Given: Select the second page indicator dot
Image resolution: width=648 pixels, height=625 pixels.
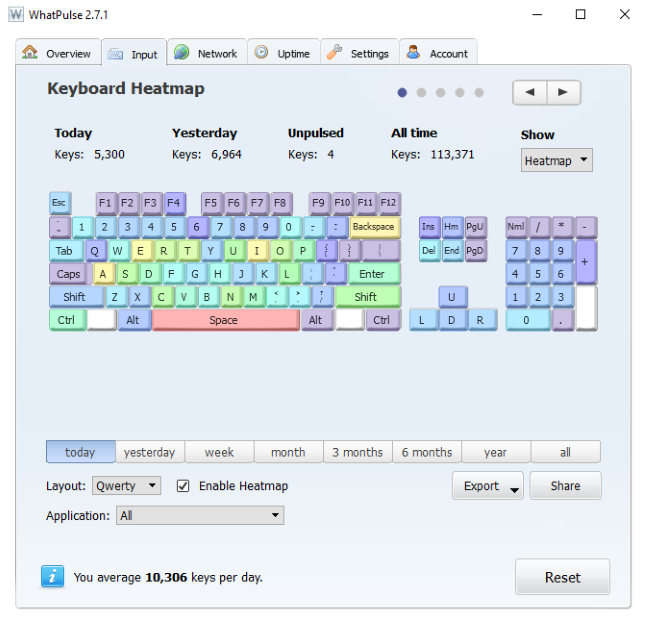Looking at the screenshot, I should pyautogui.click(x=422, y=93).
